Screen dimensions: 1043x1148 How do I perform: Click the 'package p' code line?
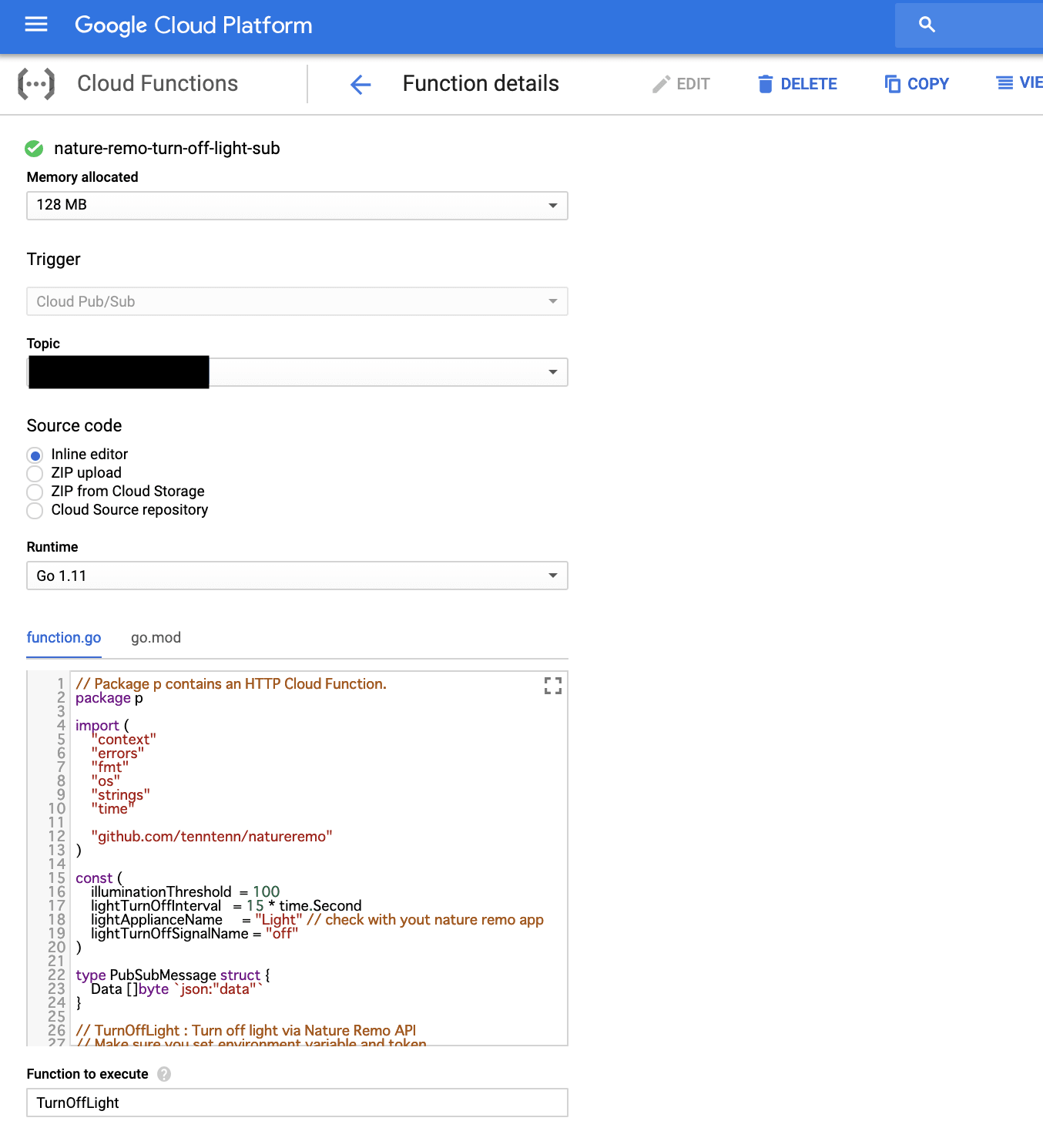click(x=109, y=698)
